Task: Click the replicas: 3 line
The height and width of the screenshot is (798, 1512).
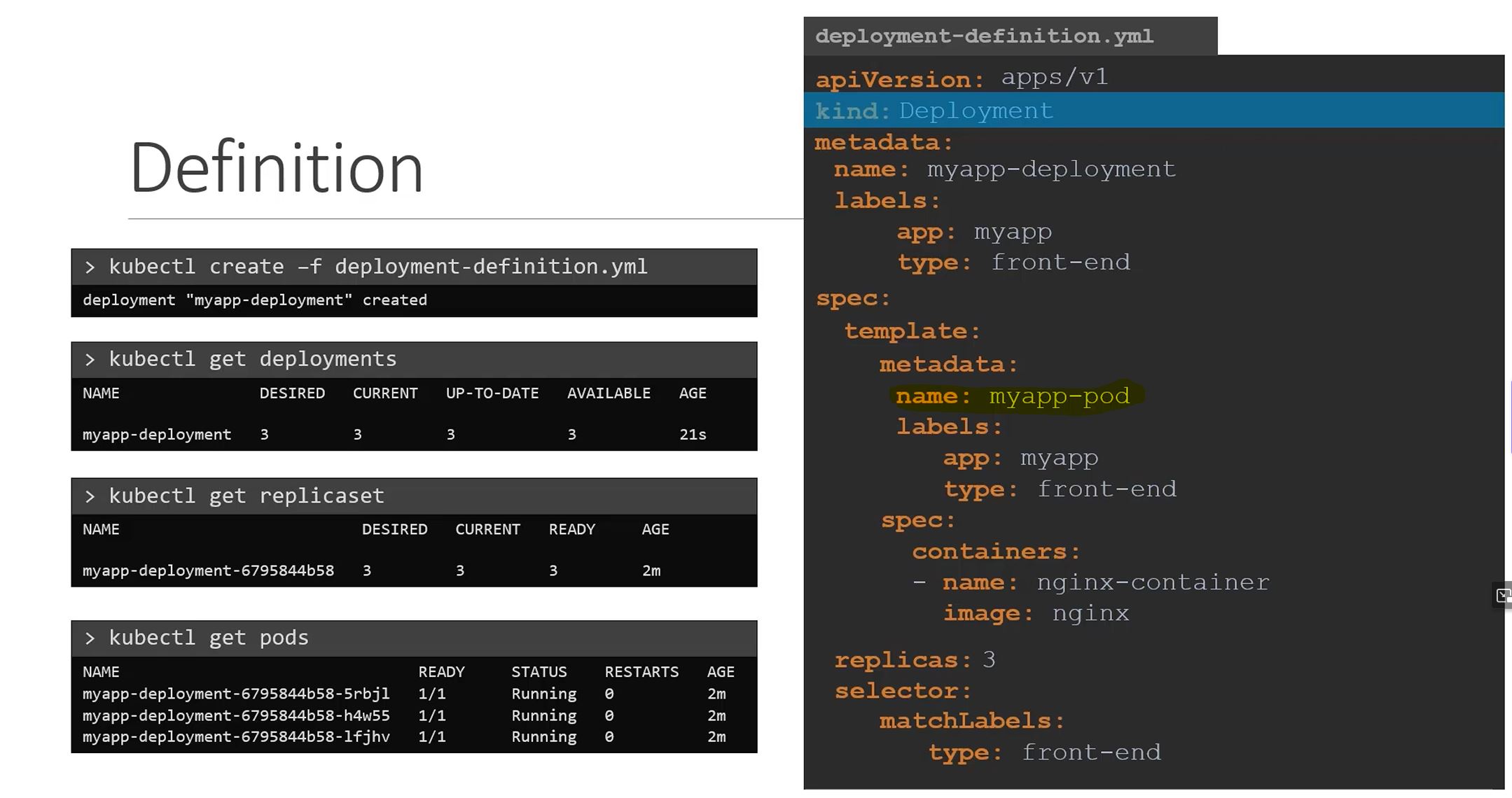Action: (914, 660)
